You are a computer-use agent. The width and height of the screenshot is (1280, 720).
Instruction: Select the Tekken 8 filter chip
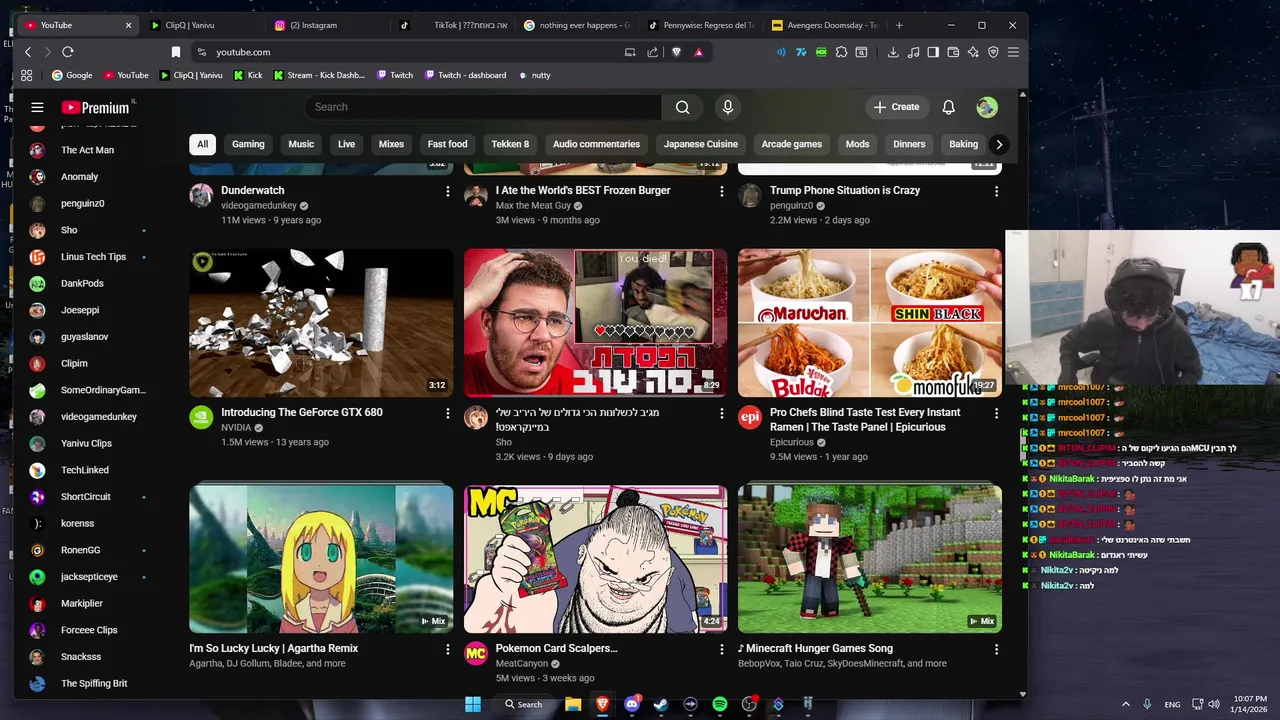tap(510, 144)
